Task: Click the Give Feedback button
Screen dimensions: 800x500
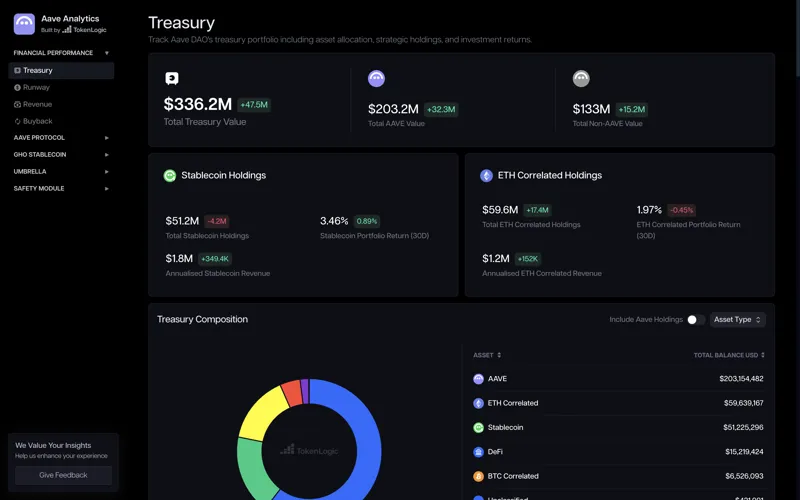Action: point(63,475)
